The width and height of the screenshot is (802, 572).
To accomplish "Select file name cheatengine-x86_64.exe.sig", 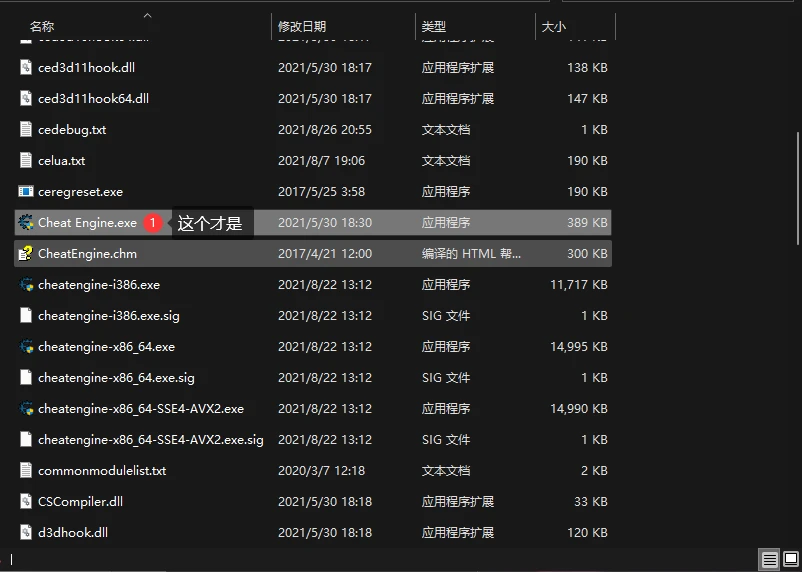I will tap(117, 378).
